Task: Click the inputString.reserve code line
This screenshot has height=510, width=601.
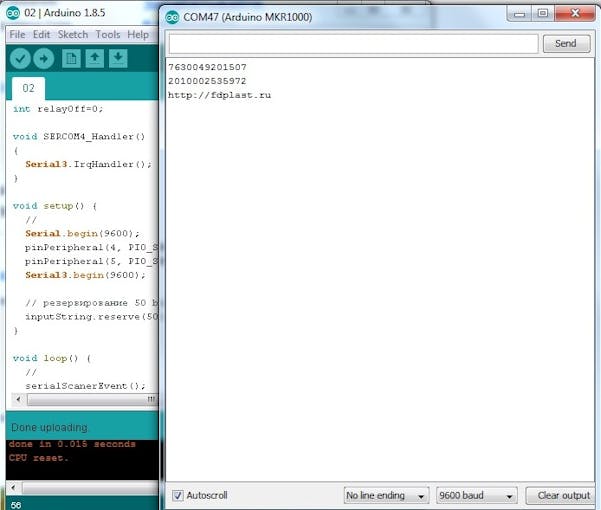Action: click(92, 316)
